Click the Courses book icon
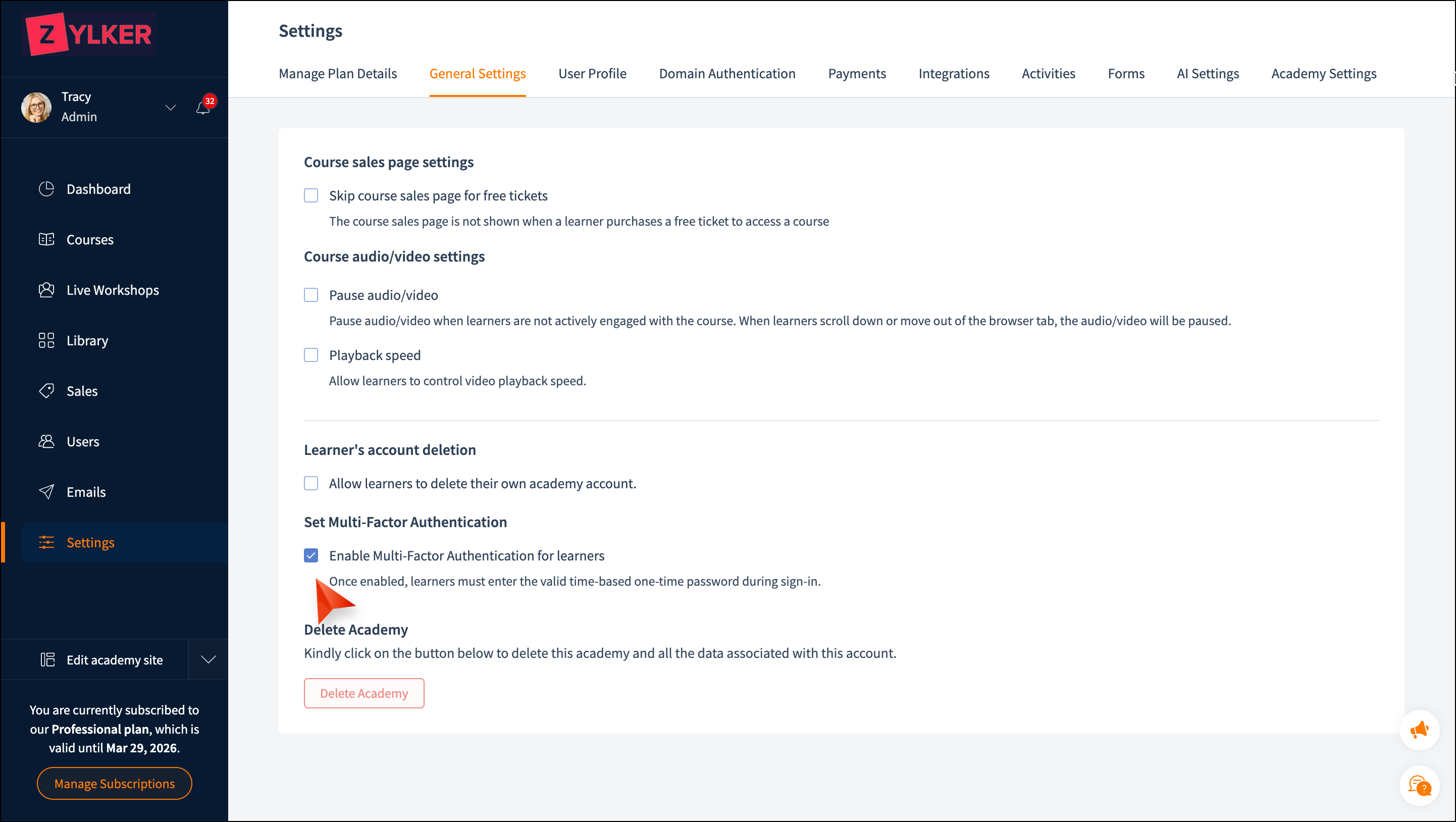 tap(46, 239)
